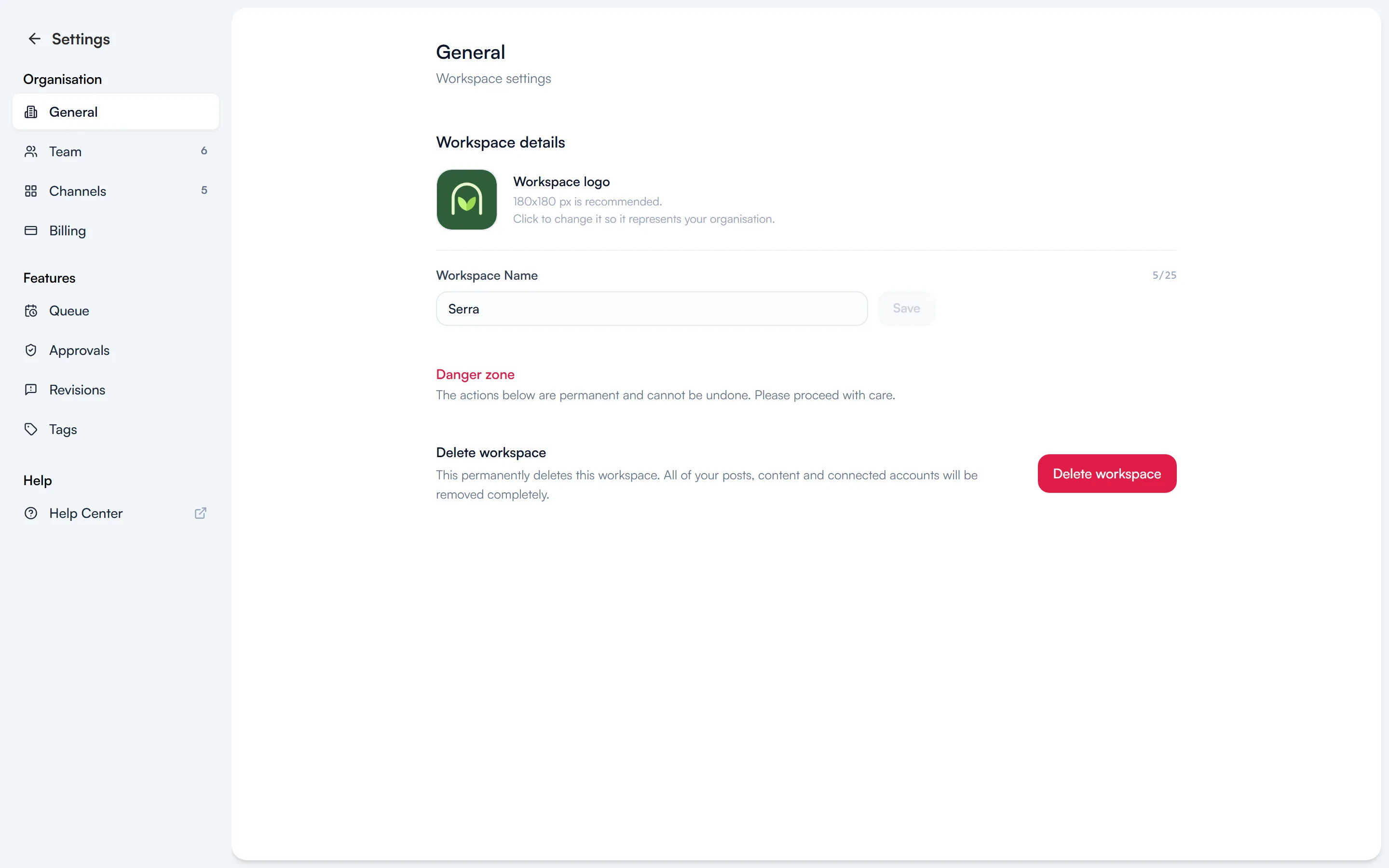Viewport: 1389px width, 868px height.
Task: Click the General building icon
Action: 31,112
